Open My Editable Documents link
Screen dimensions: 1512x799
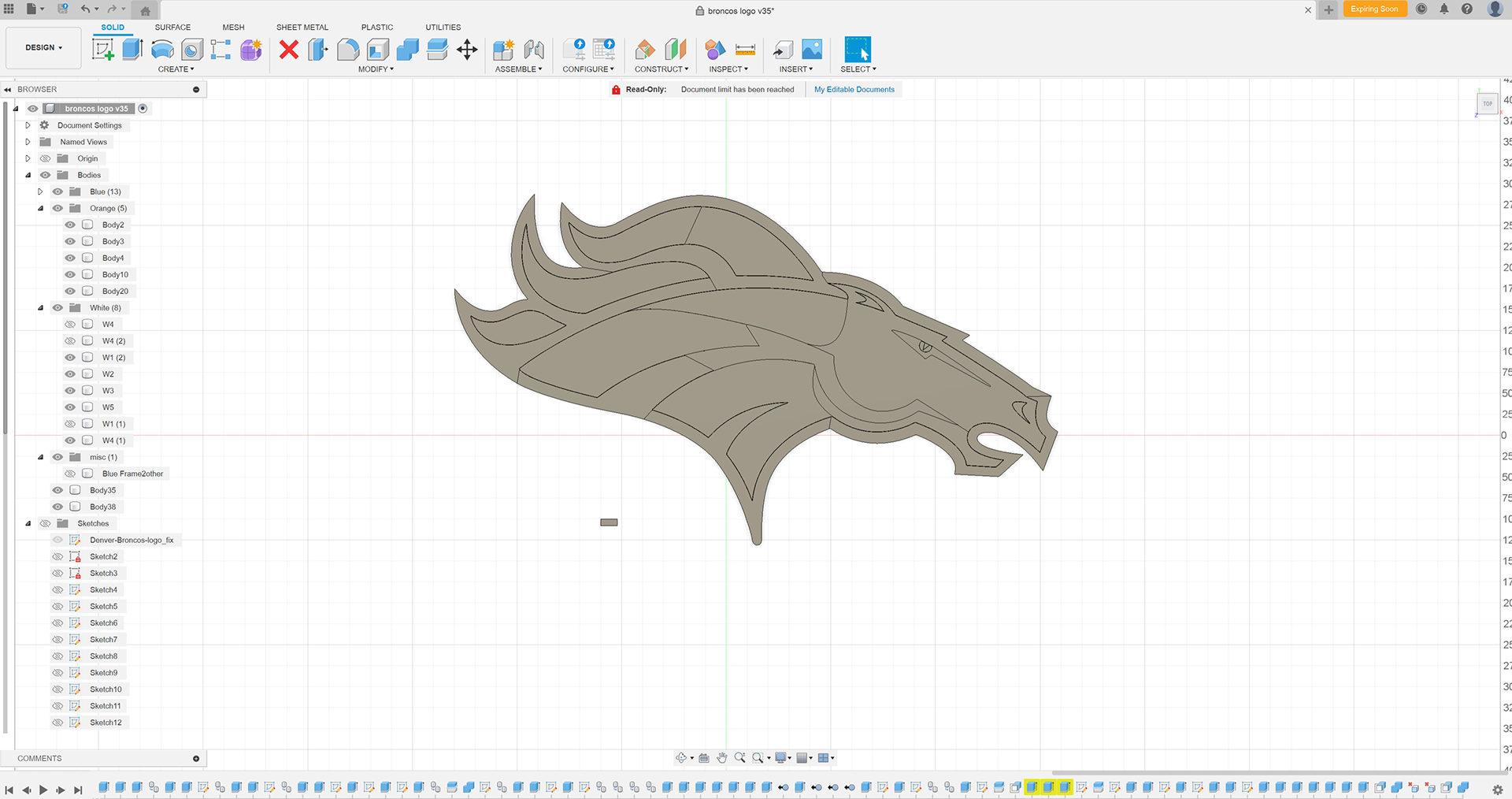pos(854,89)
